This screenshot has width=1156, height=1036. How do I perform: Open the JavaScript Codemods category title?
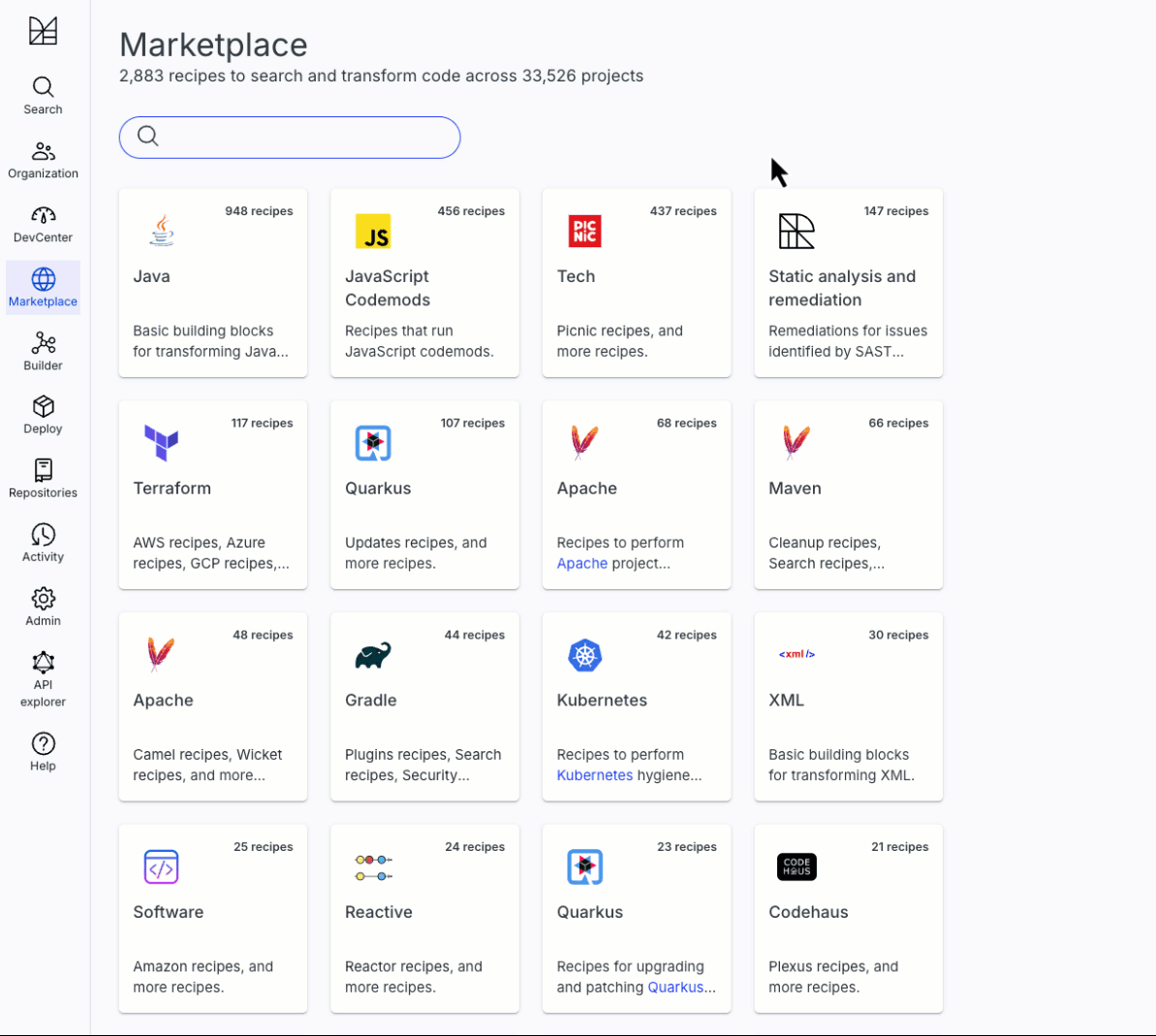387,288
